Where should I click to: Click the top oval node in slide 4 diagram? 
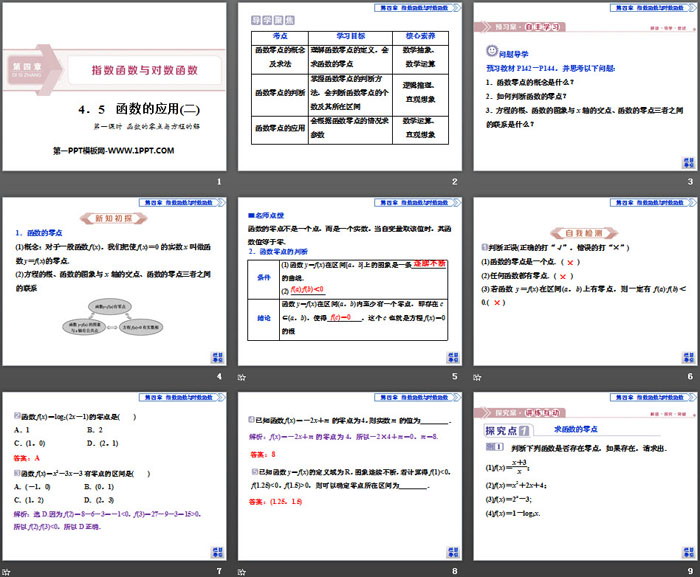[110, 306]
